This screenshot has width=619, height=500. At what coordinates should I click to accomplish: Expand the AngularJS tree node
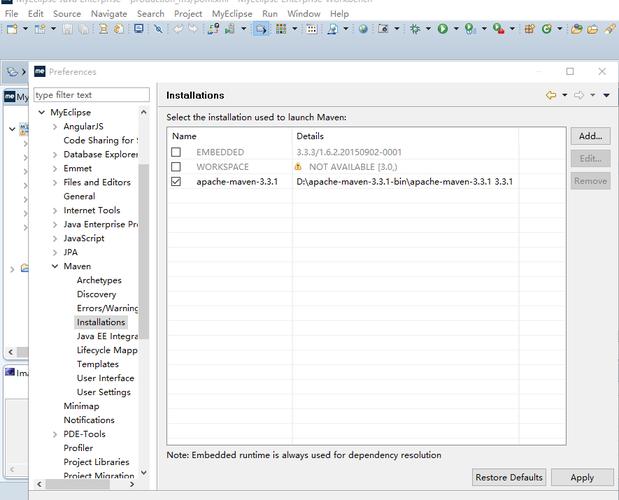tap(55, 127)
